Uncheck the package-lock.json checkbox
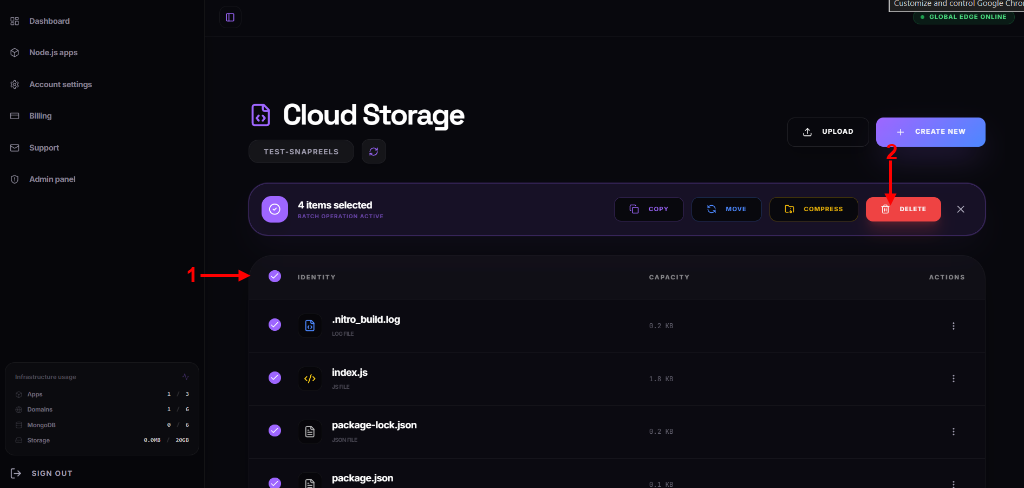This screenshot has width=1024, height=488. pos(275,431)
